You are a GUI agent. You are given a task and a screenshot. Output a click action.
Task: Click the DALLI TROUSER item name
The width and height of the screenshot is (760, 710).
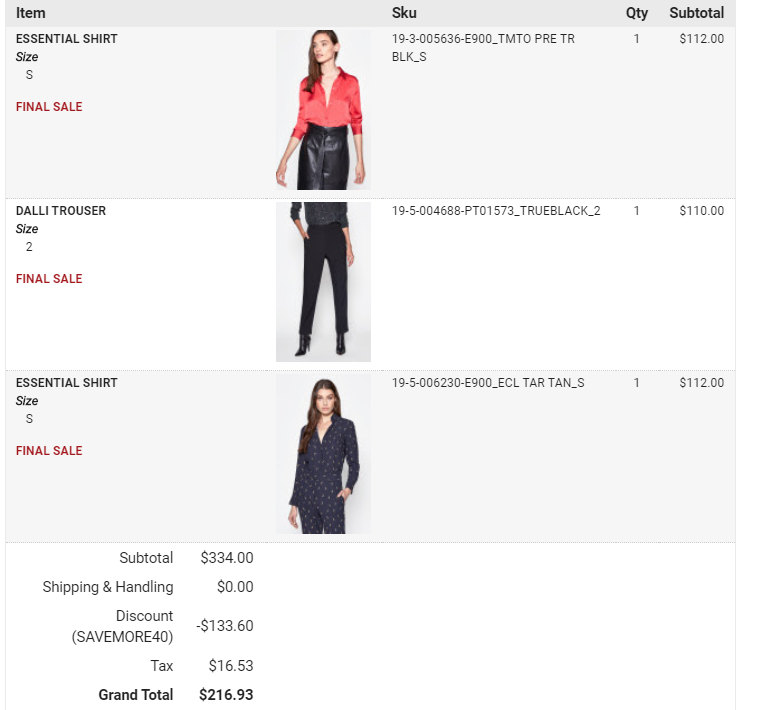61,211
